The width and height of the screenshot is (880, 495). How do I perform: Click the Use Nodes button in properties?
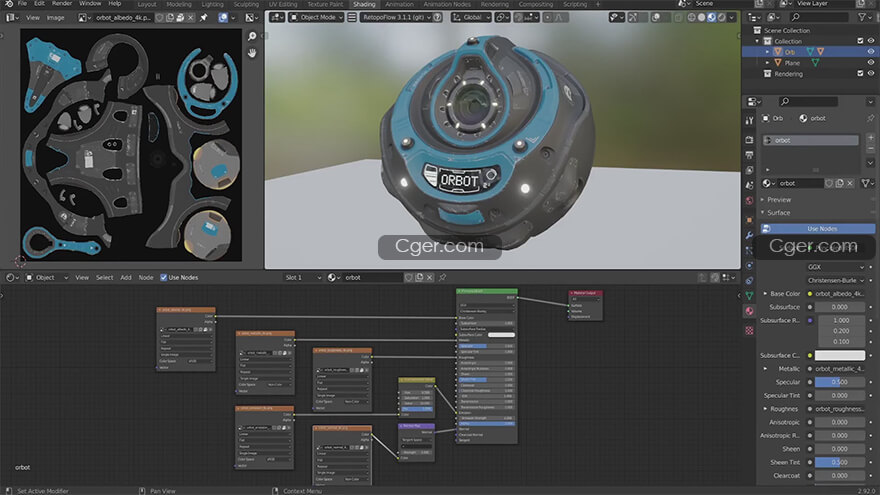[x=818, y=228]
